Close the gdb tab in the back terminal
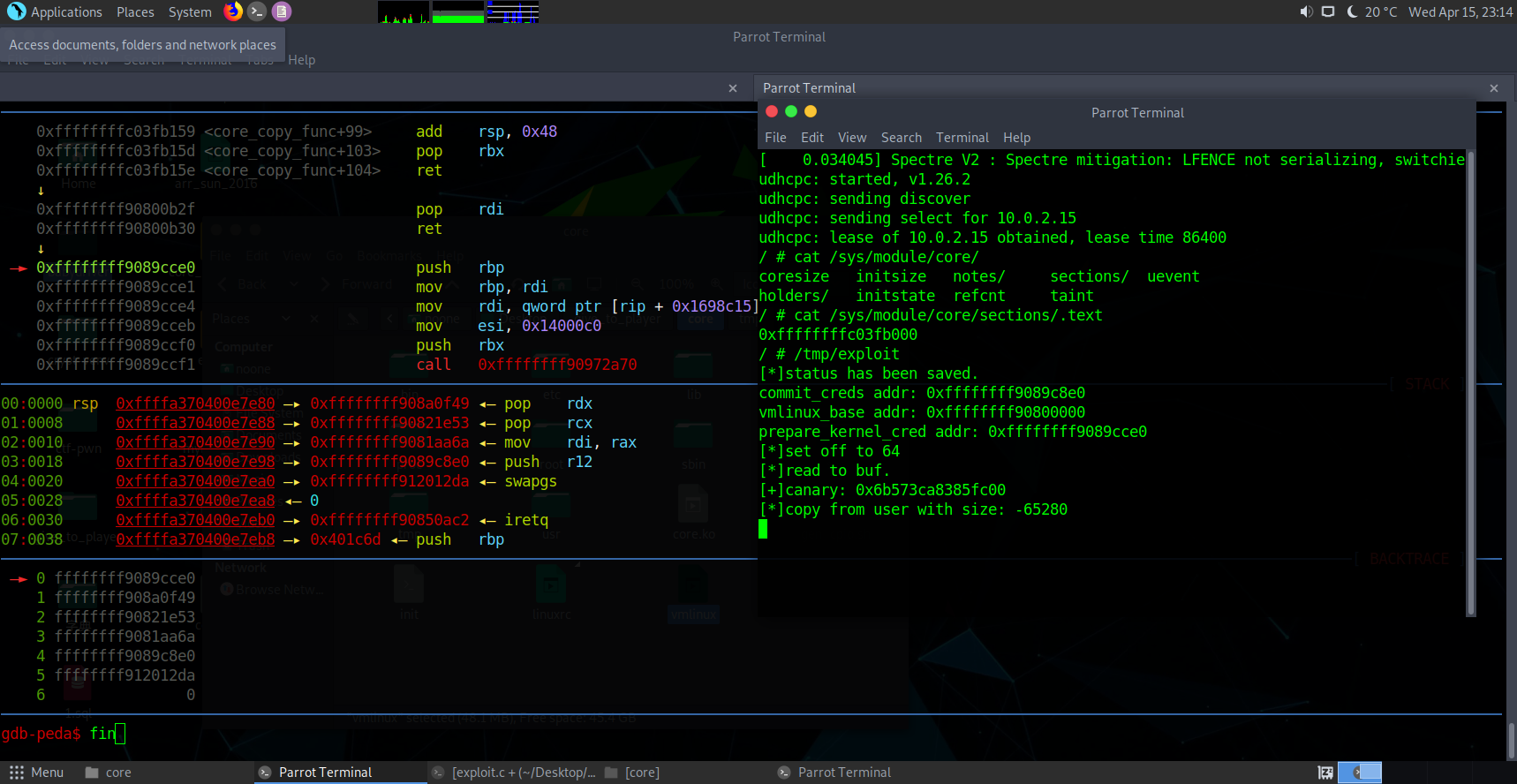Screen dimensions: 1517x784 tap(733, 88)
